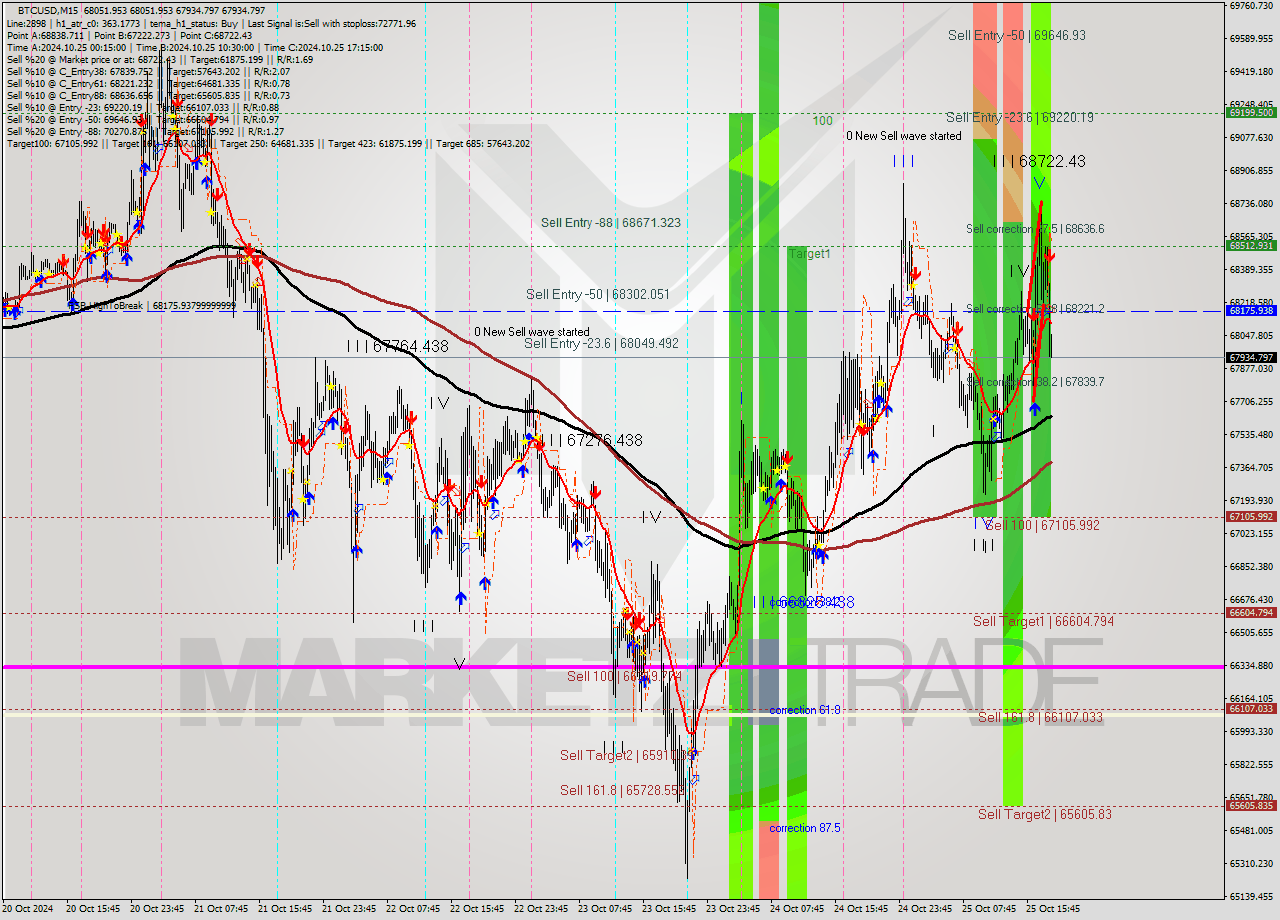
Task: Click the 'Sell correction 38.2 | 67839.7' label
Action: [x=1035, y=382]
